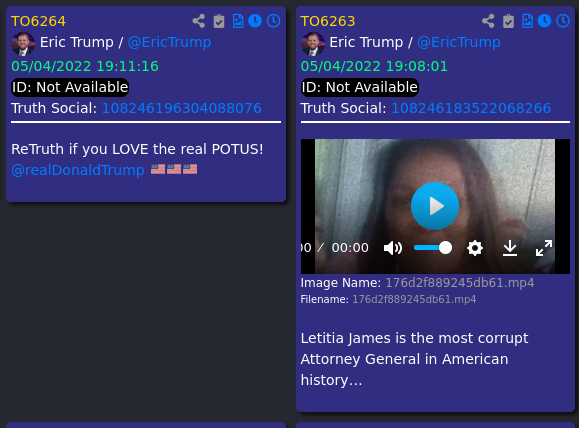Open Truth Social link 108246196304088076
This screenshot has height=428, width=579.
pos(182,108)
